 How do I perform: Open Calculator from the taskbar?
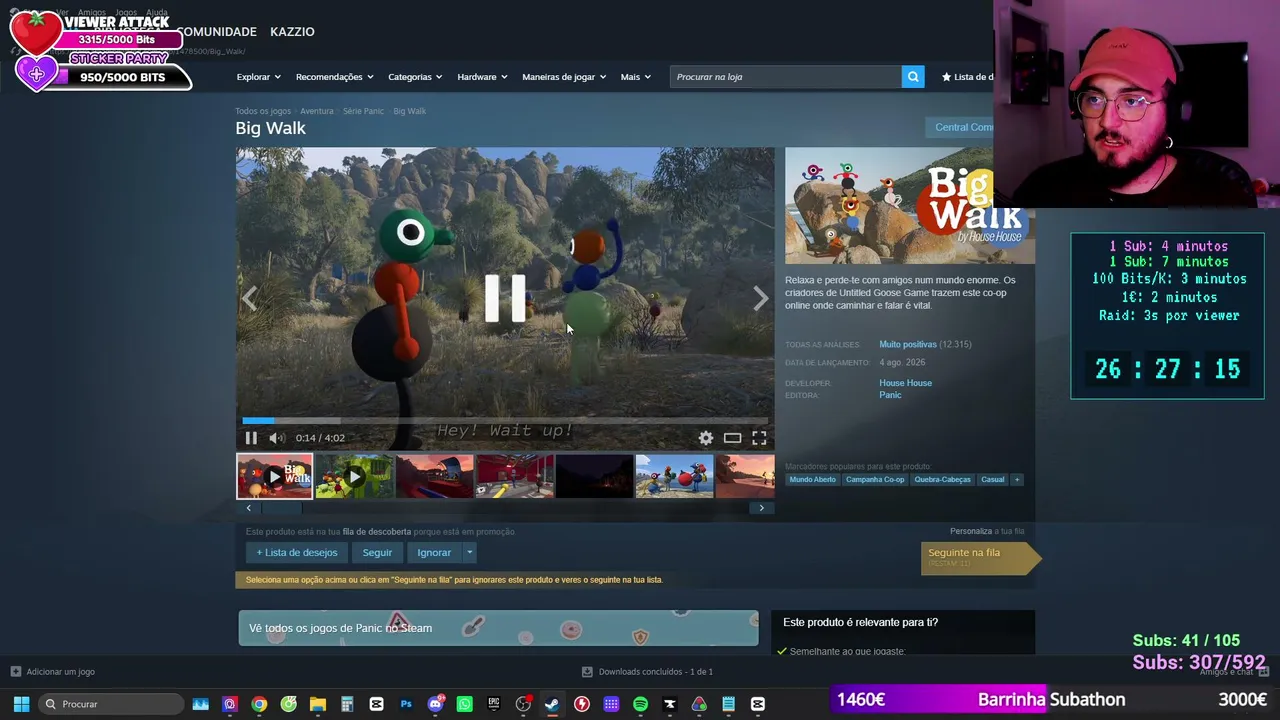pyautogui.click(x=347, y=704)
